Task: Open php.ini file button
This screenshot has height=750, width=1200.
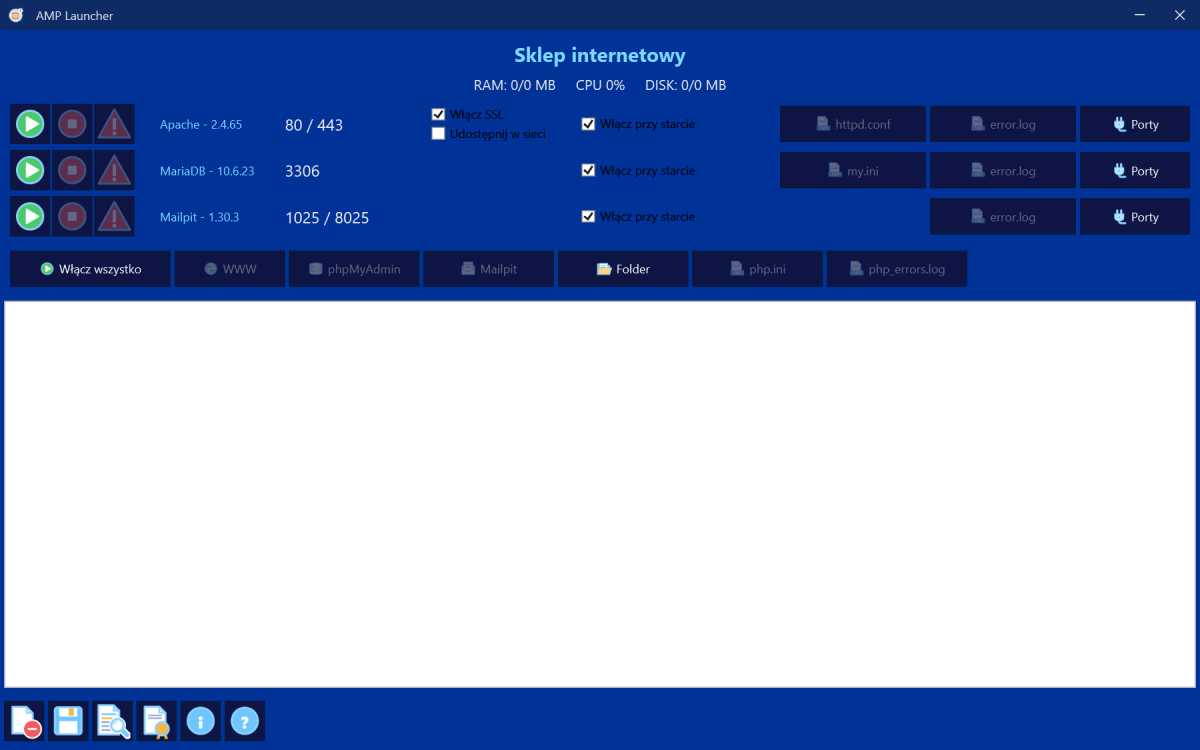Action: coord(757,269)
